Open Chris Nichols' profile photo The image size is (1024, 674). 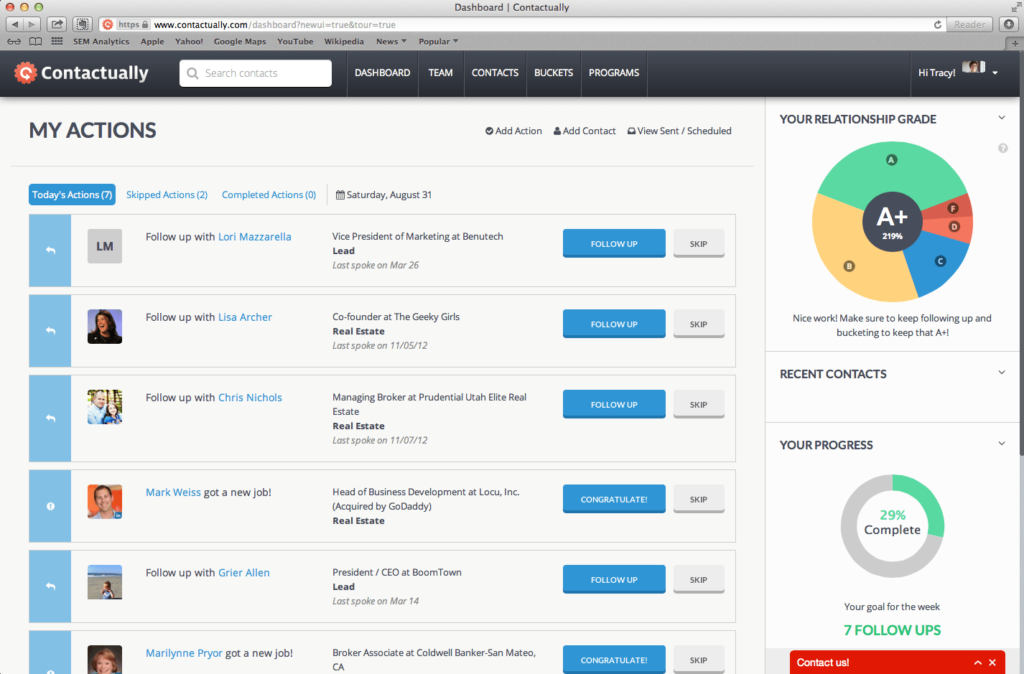[104, 407]
